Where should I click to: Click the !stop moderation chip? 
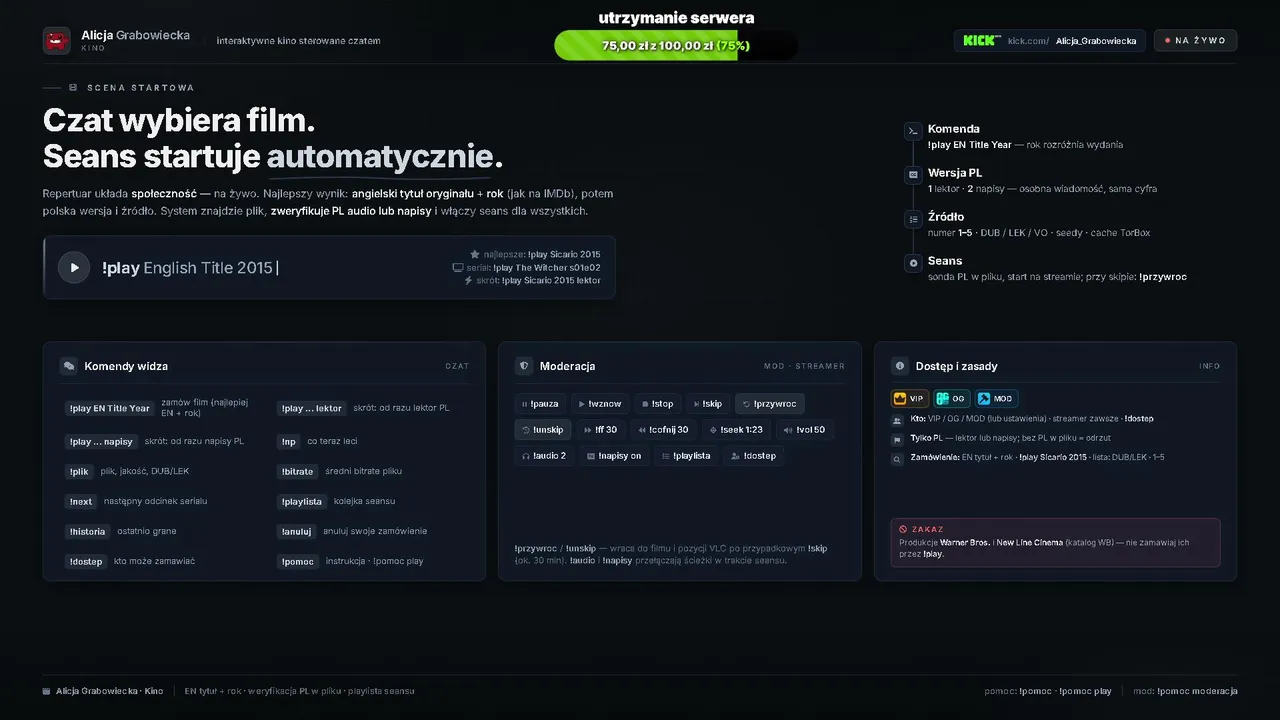[658, 403]
